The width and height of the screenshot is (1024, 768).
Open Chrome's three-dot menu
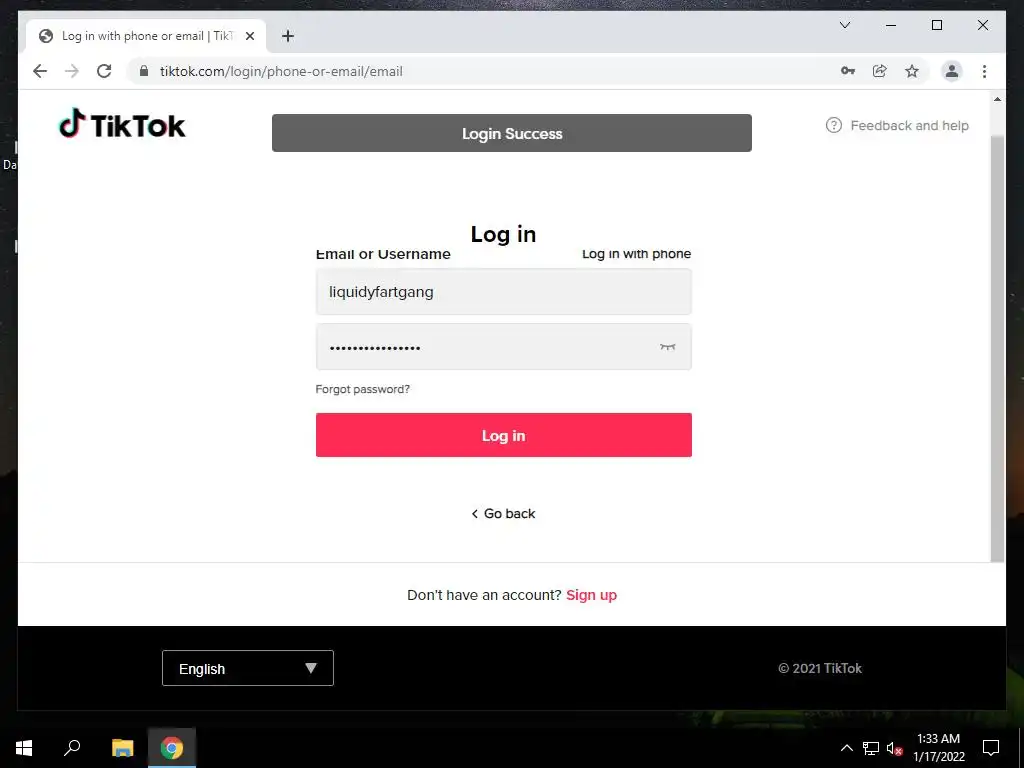[x=984, y=71]
